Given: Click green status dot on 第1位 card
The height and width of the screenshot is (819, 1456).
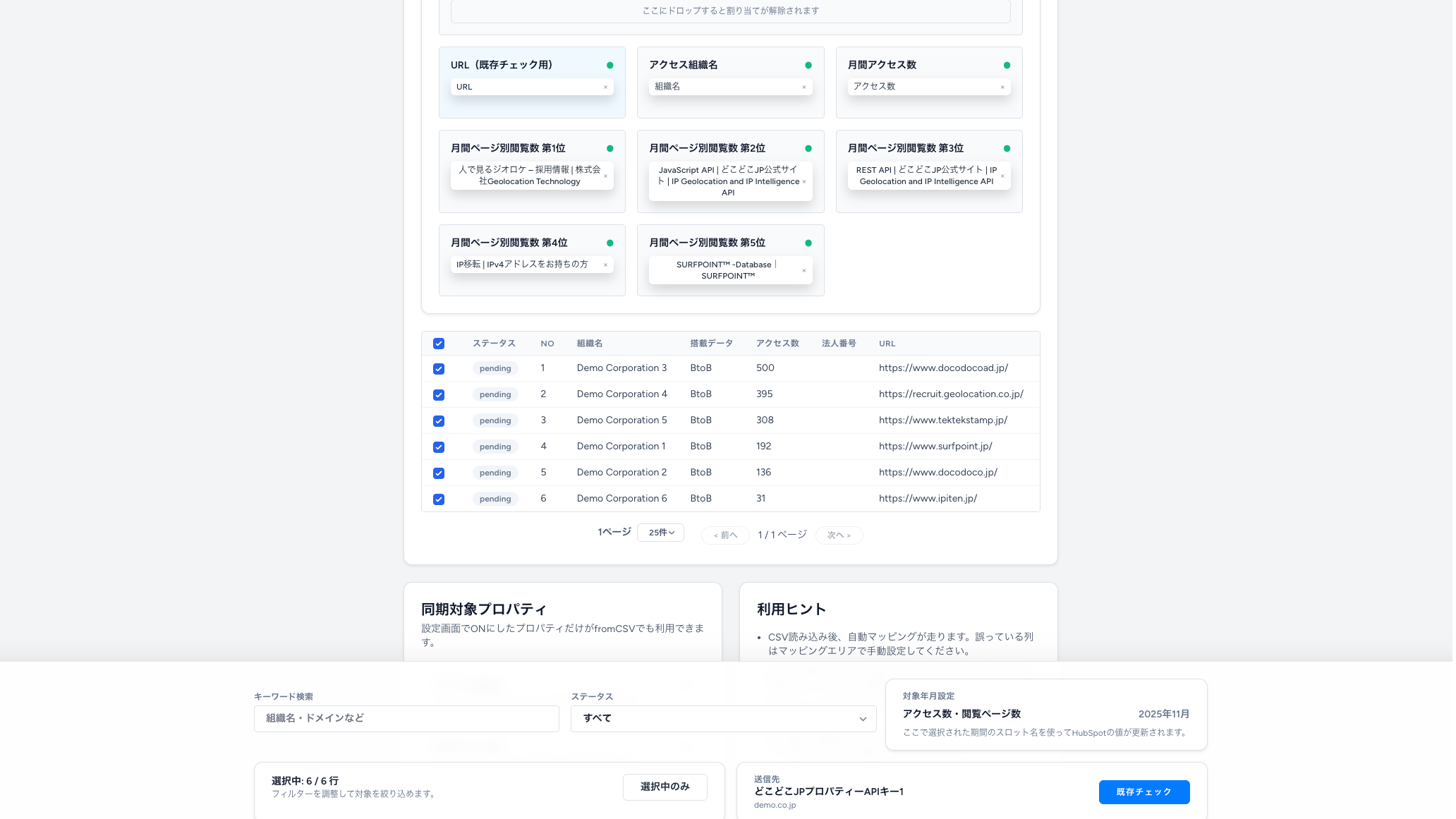Looking at the screenshot, I should pyautogui.click(x=610, y=149).
